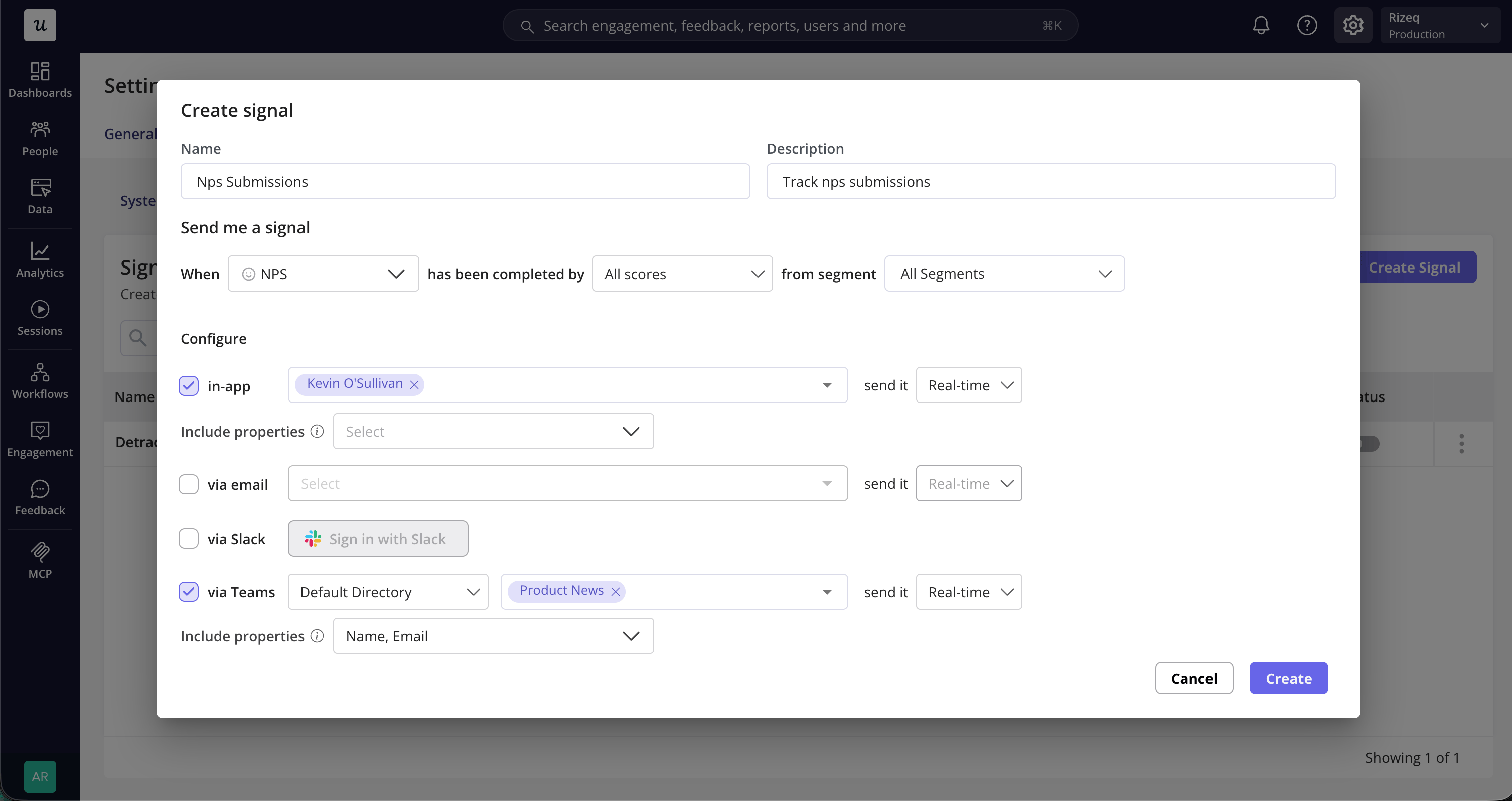Open the settings gear icon
Image resolution: width=1512 pixels, height=801 pixels.
[1353, 25]
